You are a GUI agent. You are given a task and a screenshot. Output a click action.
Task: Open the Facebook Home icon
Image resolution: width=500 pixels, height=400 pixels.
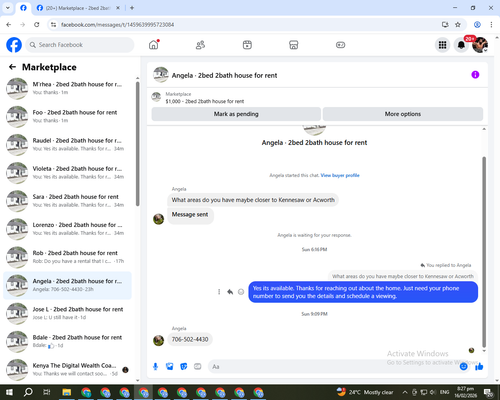154,45
